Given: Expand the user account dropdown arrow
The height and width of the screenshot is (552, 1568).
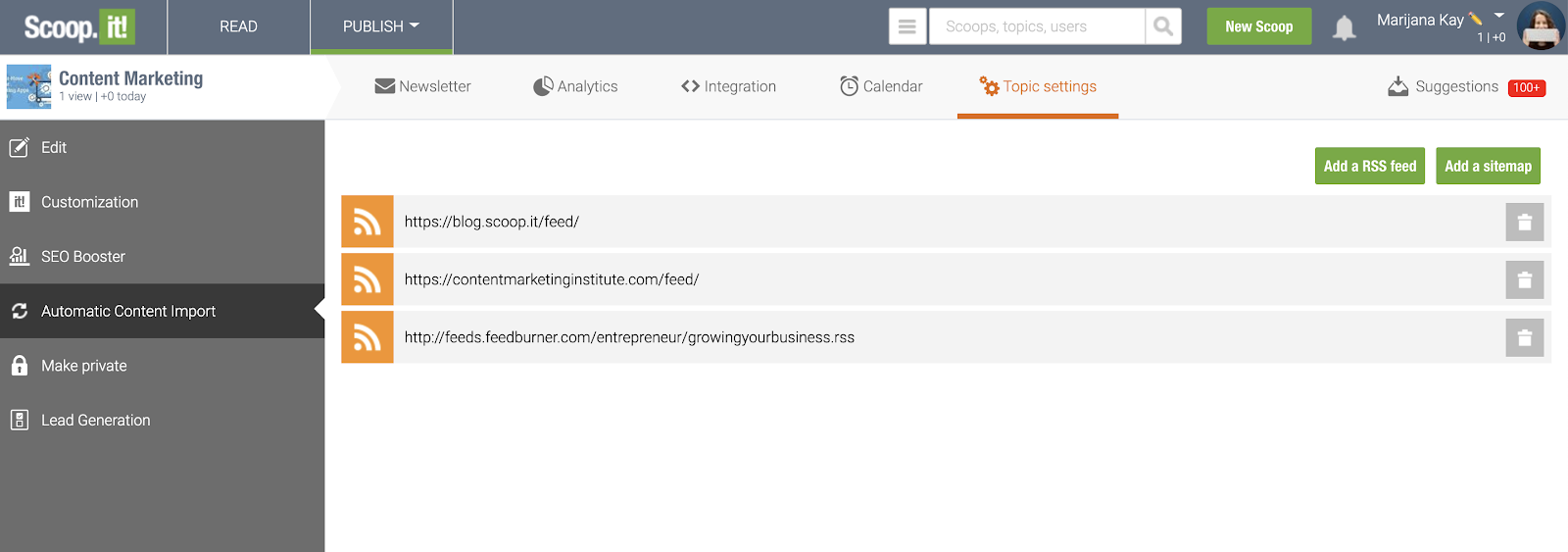Looking at the screenshot, I should point(1498,16).
